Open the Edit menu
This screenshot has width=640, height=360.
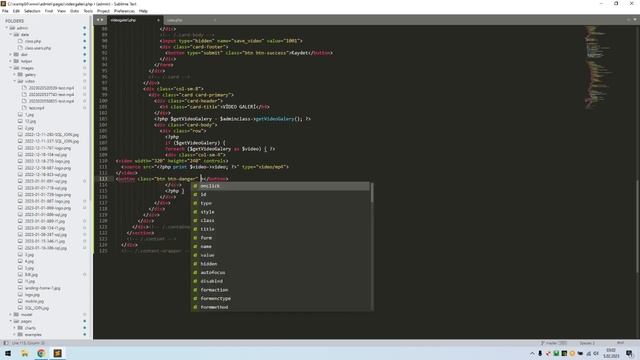(16, 11)
